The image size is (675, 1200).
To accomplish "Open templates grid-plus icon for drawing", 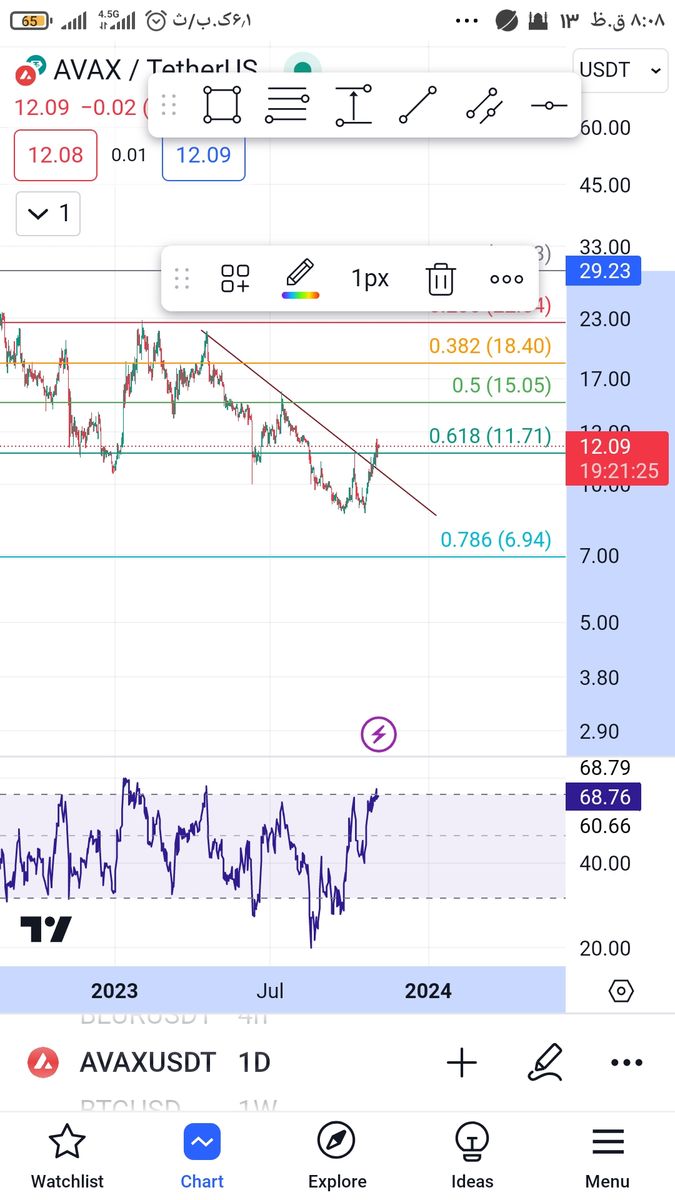I will click(235, 279).
